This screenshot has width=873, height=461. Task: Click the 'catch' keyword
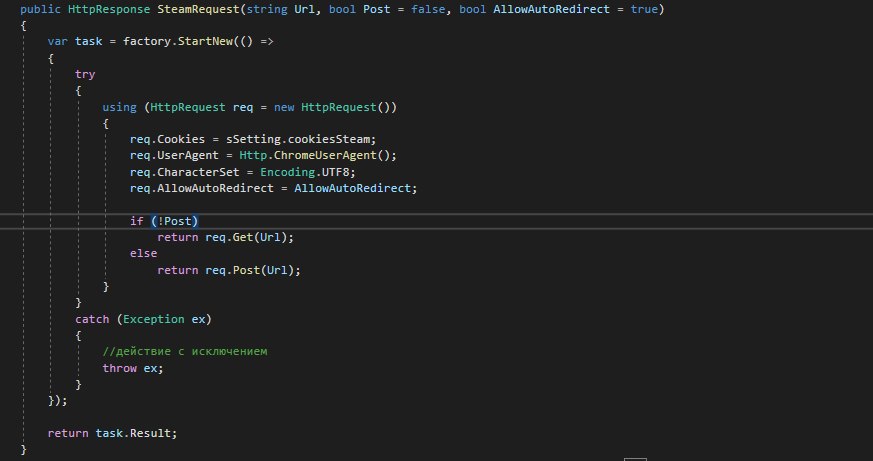pos(92,319)
